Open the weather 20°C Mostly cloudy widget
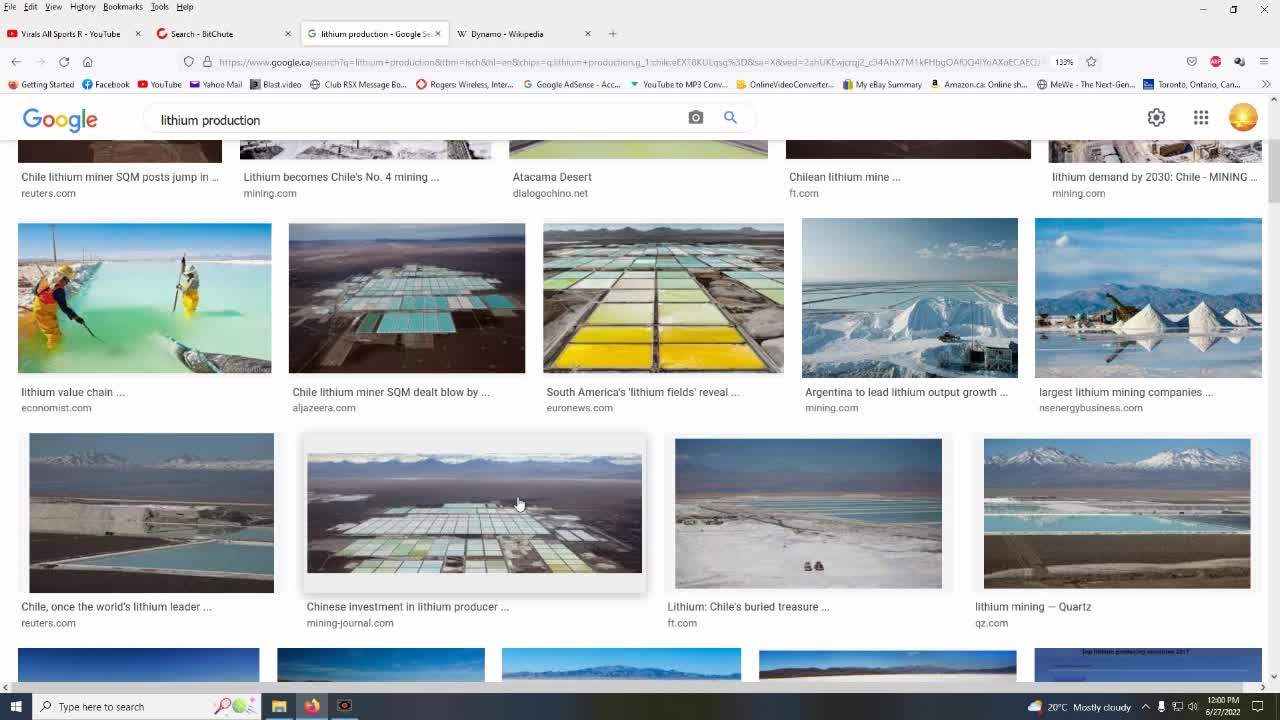 (x=1078, y=707)
